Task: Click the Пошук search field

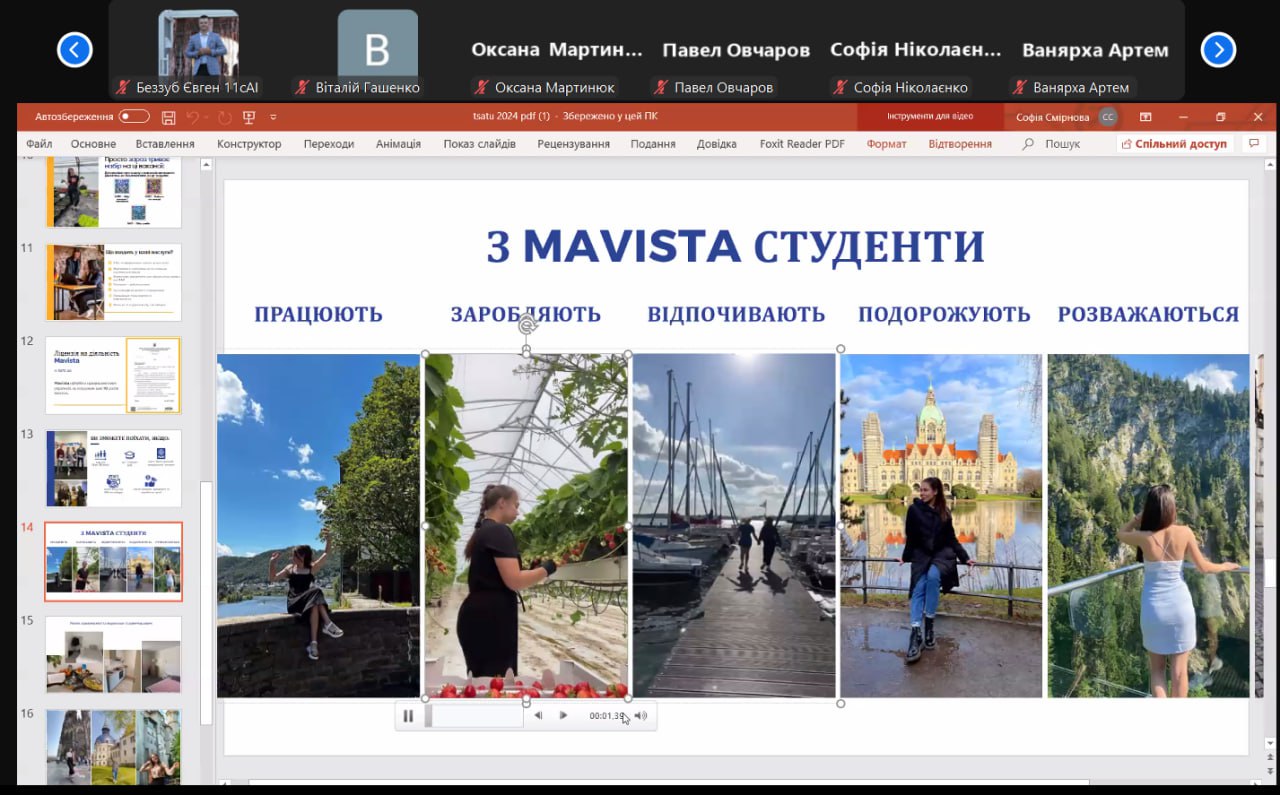Action: click(x=1062, y=144)
